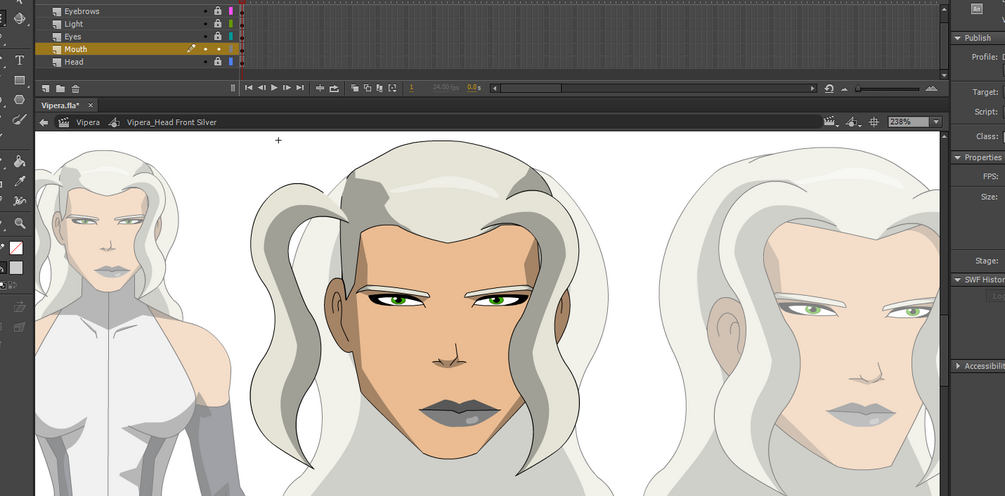Expand the Accessibility section
Viewport: 1005px width, 496px height.
point(958,366)
